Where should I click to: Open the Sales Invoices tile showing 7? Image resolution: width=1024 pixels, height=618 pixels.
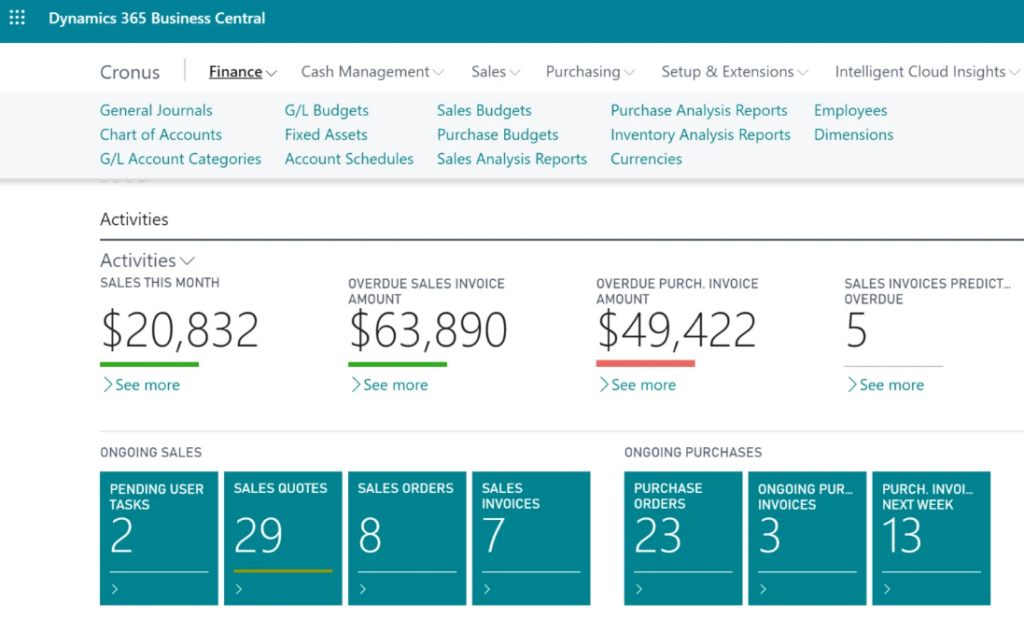[x=531, y=538]
